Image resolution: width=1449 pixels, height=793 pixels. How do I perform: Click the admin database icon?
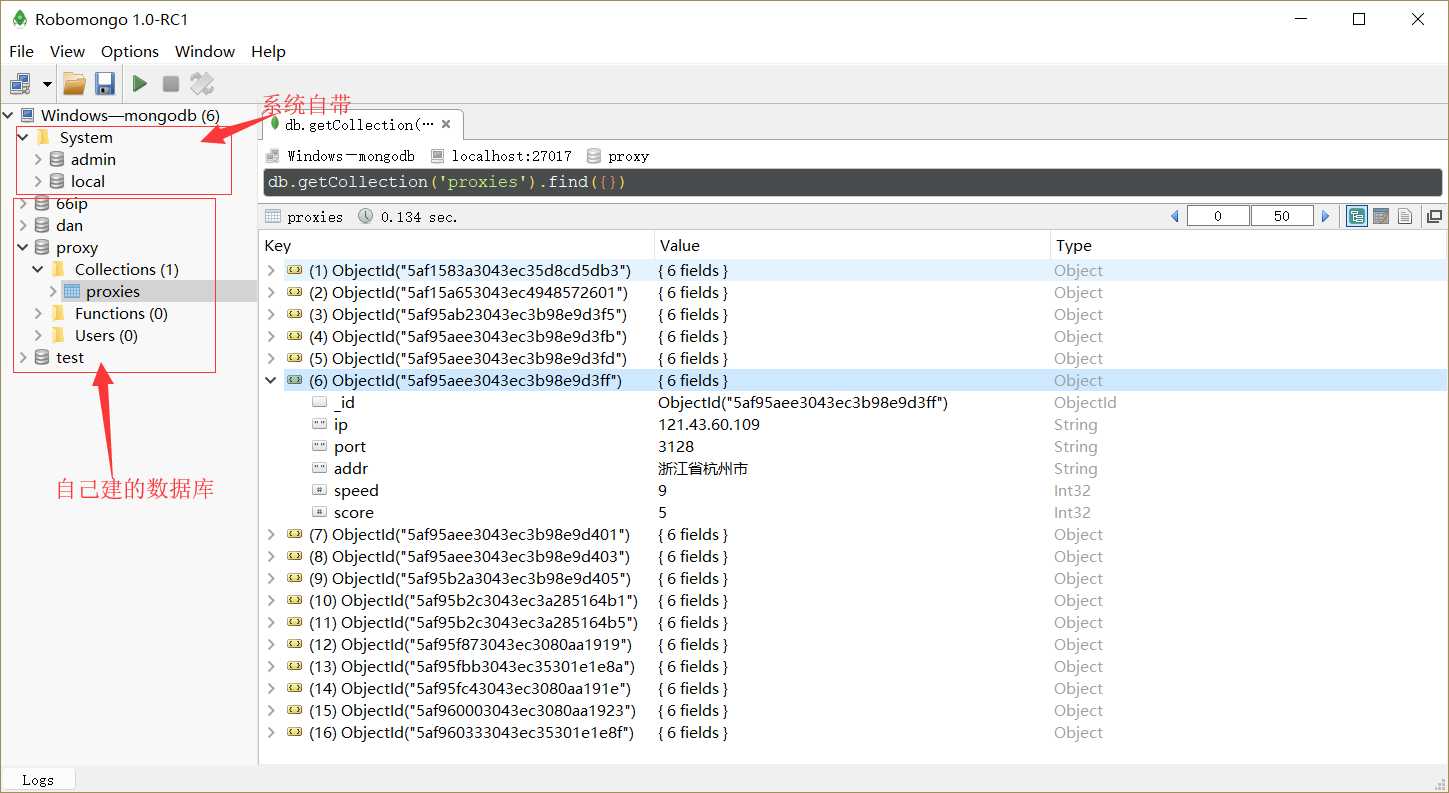(x=57, y=160)
